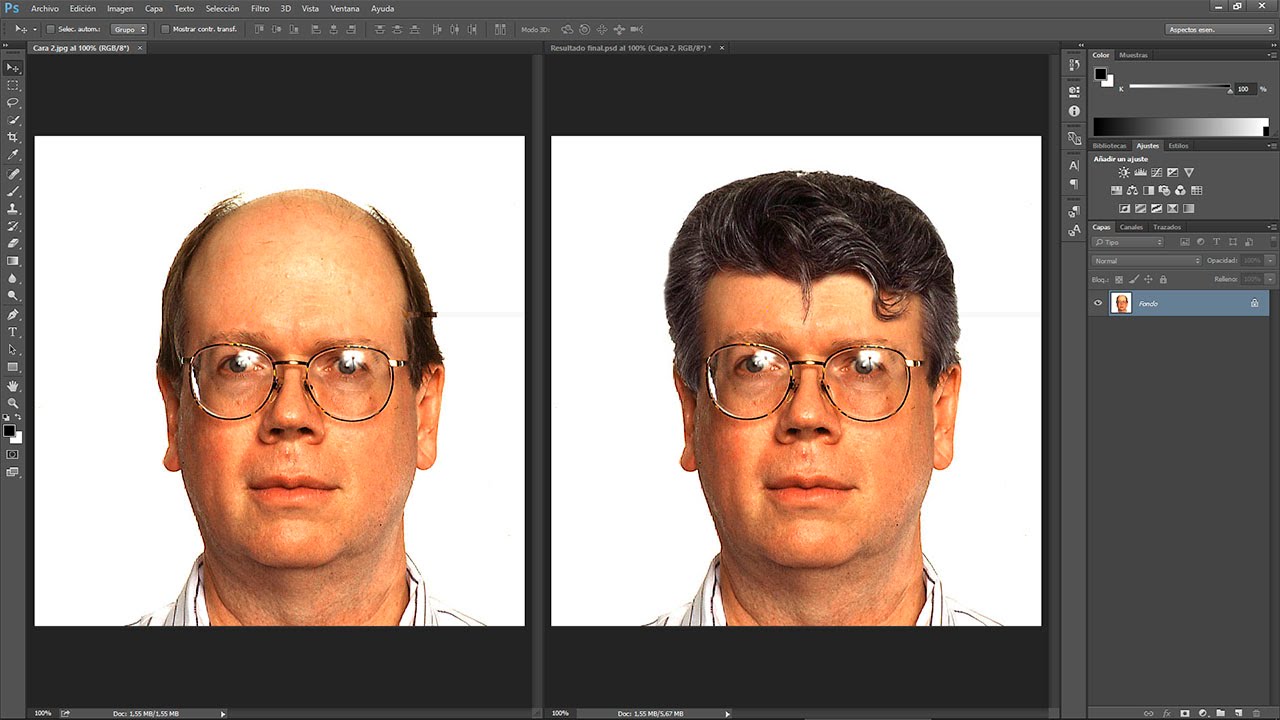1280x720 pixels.
Task: Toggle lock transparent pixels
Action: tap(1119, 279)
